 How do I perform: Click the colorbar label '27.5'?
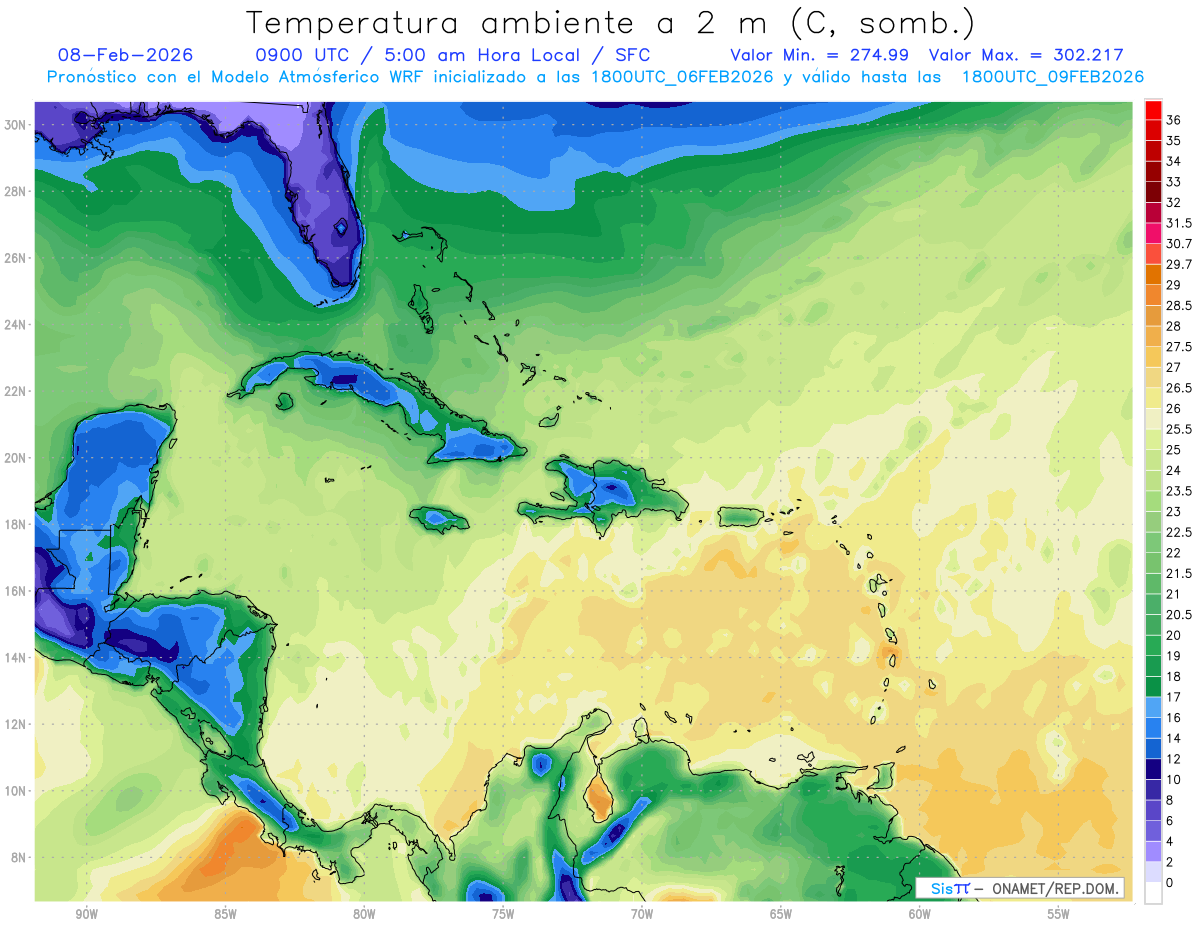(1179, 347)
